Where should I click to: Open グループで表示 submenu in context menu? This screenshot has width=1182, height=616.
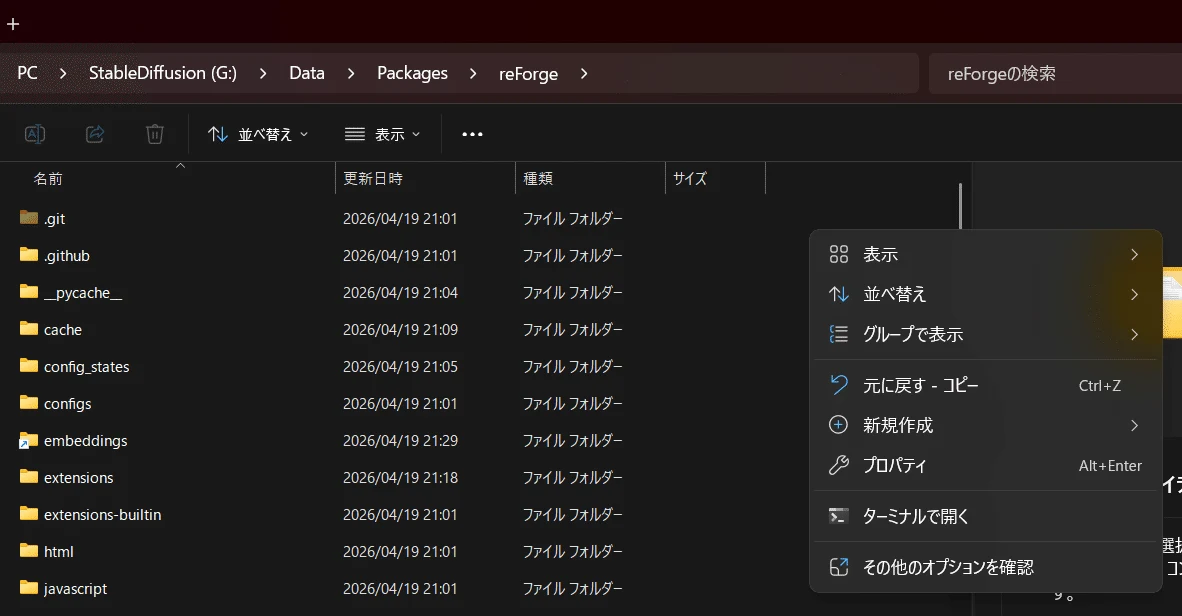985,335
